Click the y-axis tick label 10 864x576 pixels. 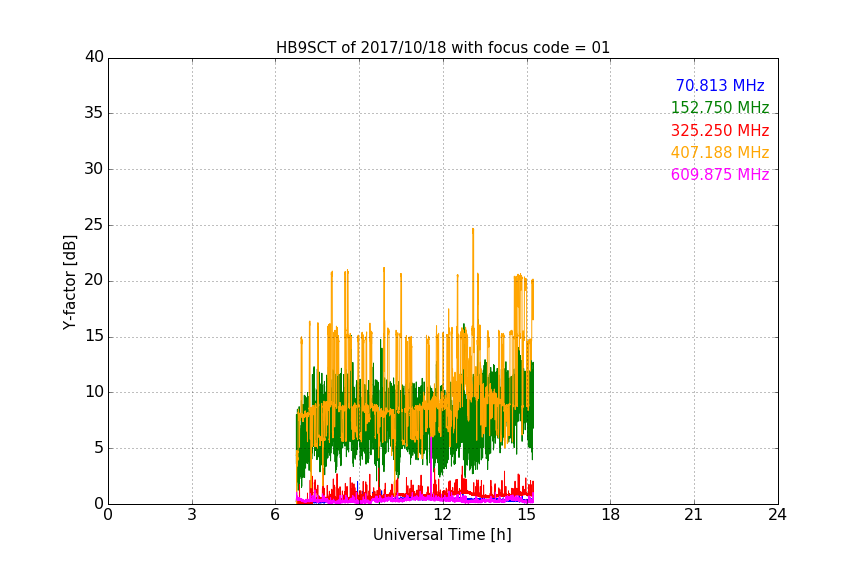94,392
